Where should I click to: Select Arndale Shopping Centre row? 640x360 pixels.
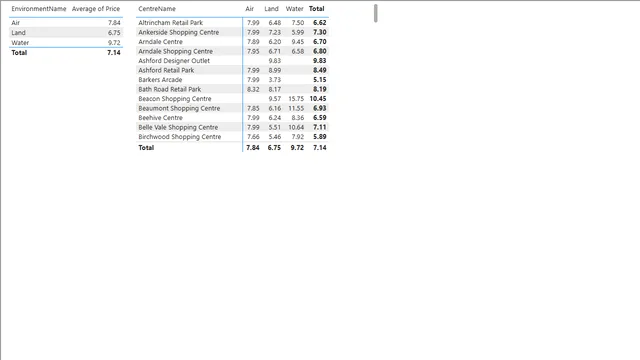(232, 51)
